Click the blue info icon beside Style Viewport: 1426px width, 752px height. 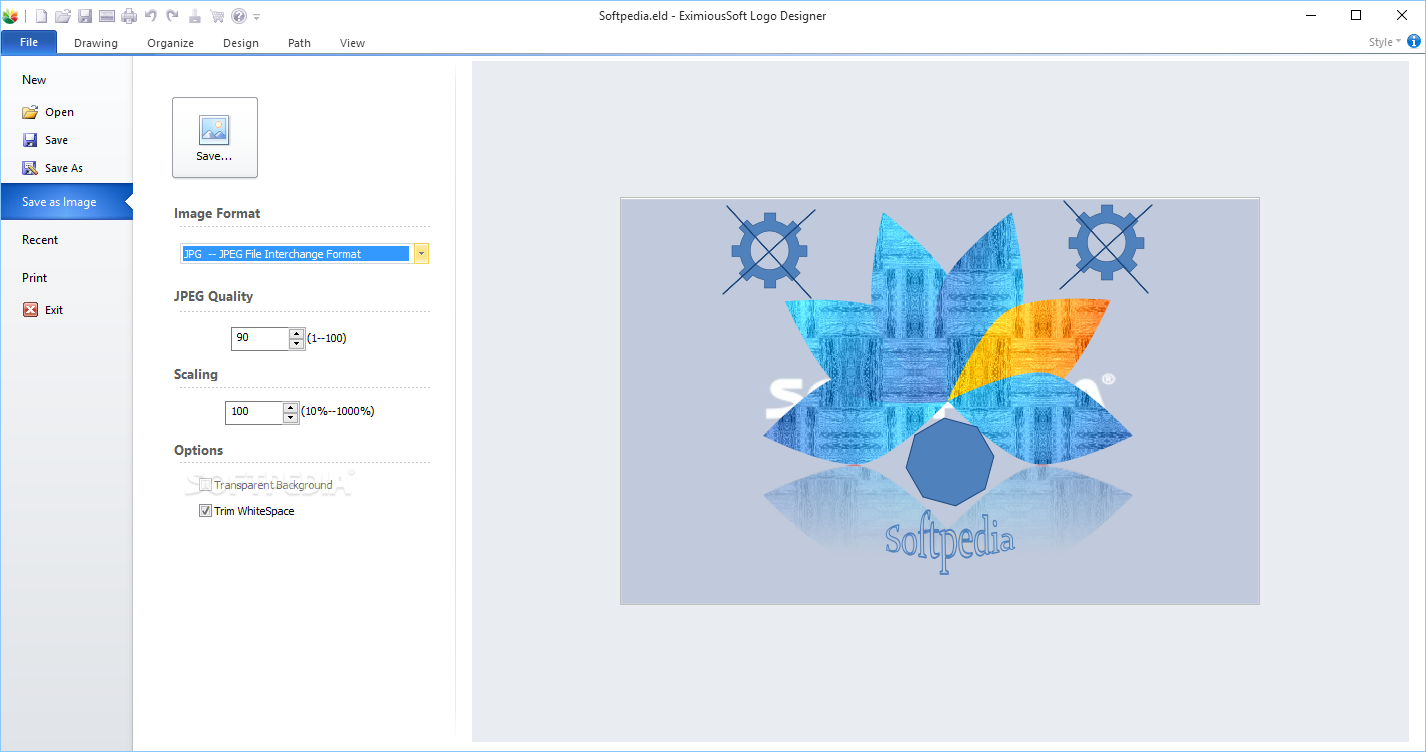click(x=1414, y=42)
